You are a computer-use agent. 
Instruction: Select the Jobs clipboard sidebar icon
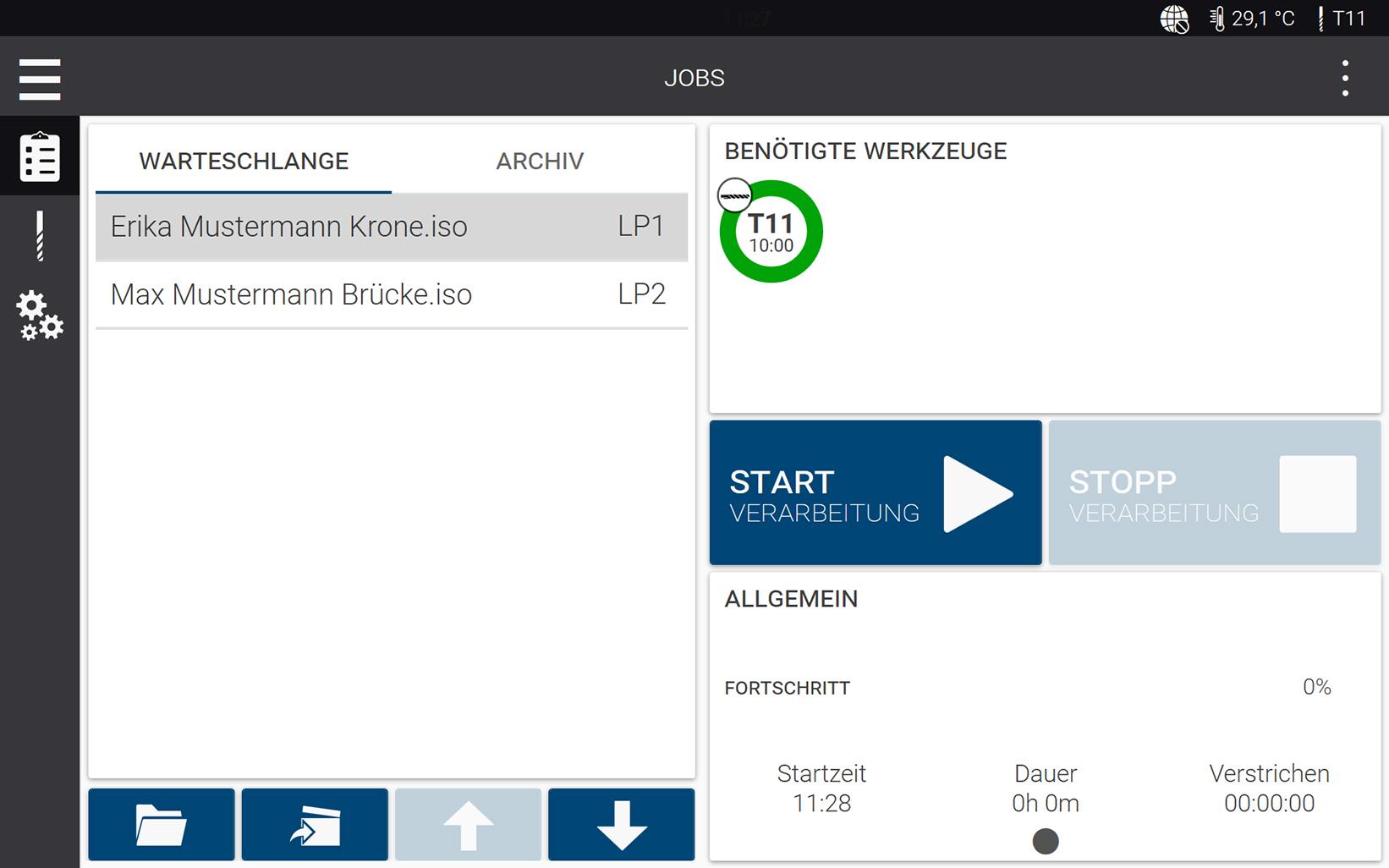click(x=40, y=157)
